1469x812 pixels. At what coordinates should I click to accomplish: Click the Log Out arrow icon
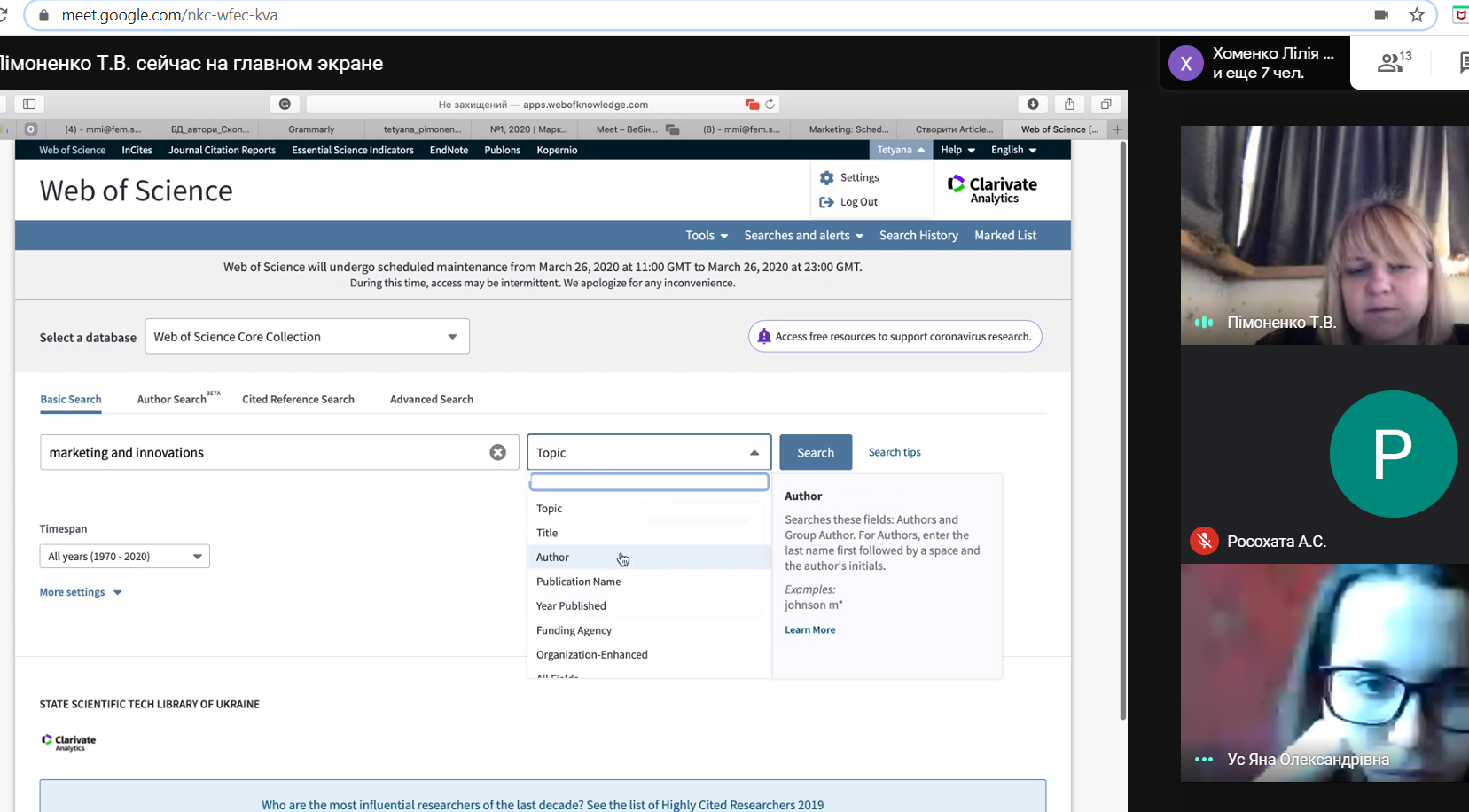[826, 202]
